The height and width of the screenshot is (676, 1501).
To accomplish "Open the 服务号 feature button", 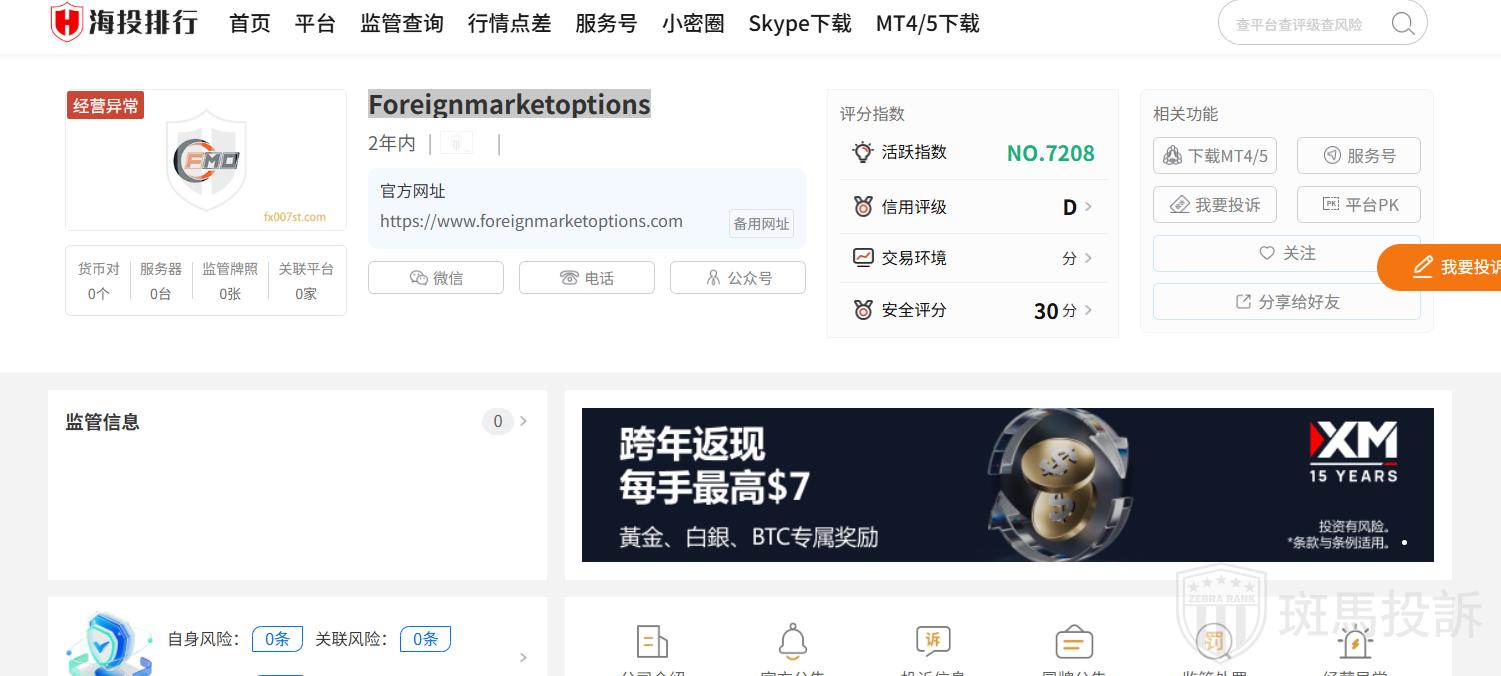I will (x=1358, y=156).
